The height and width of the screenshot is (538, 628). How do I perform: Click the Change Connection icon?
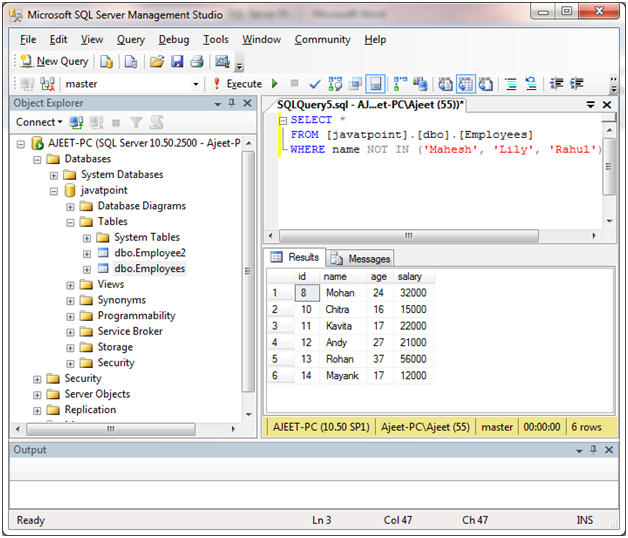[47, 84]
